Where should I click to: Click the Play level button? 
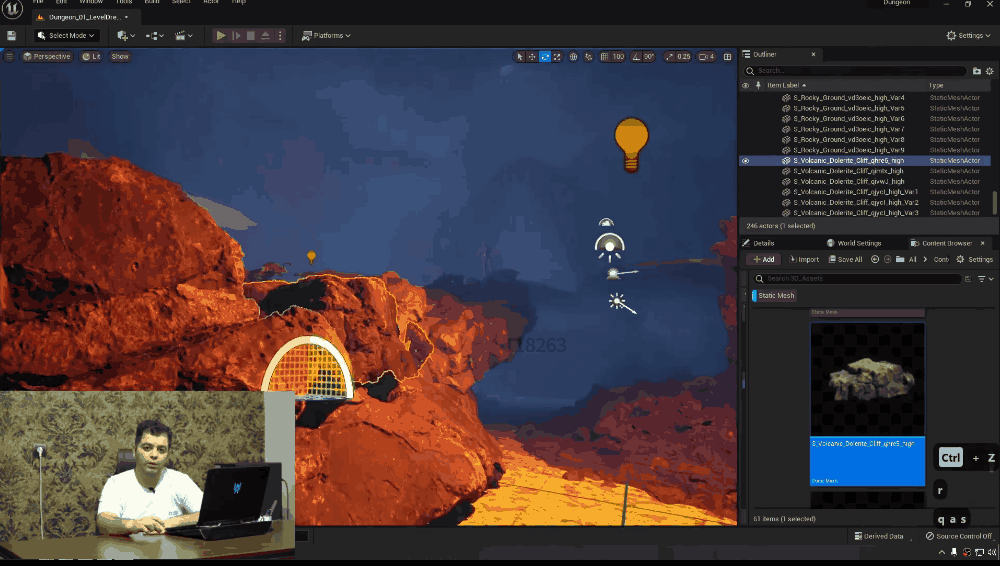[221, 35]
